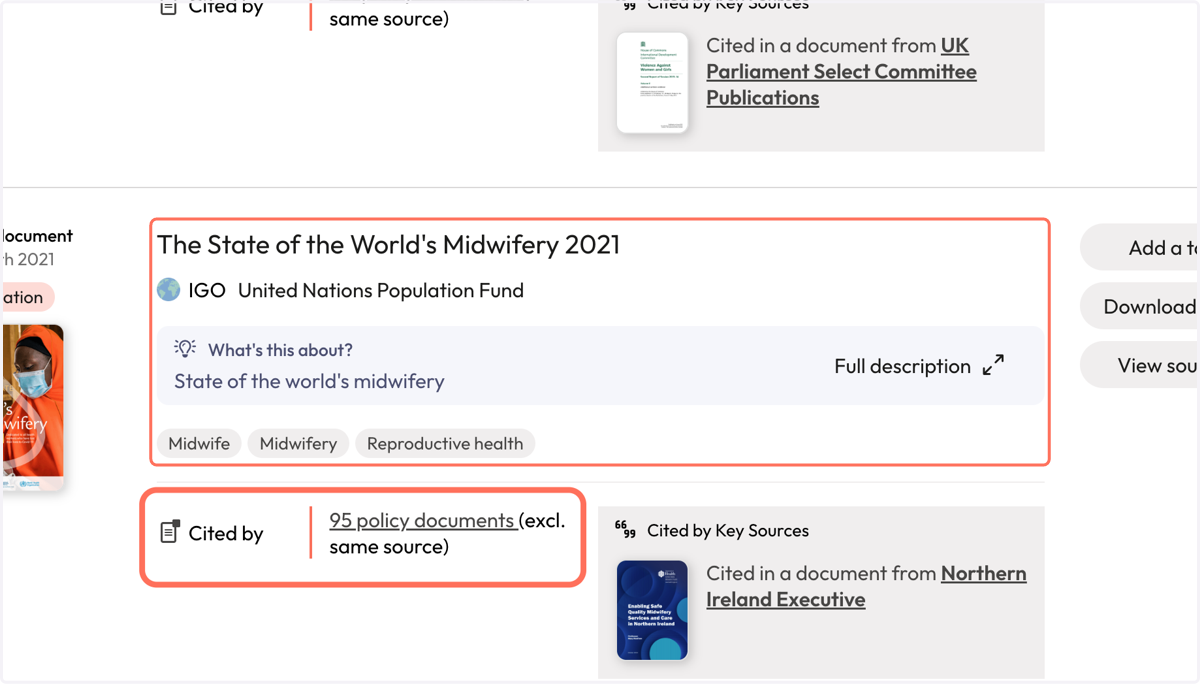The width and height of the screenshot is (1200, 684).
Task: Select the Reproductive health tag
Action: click(x=445, y=444)
